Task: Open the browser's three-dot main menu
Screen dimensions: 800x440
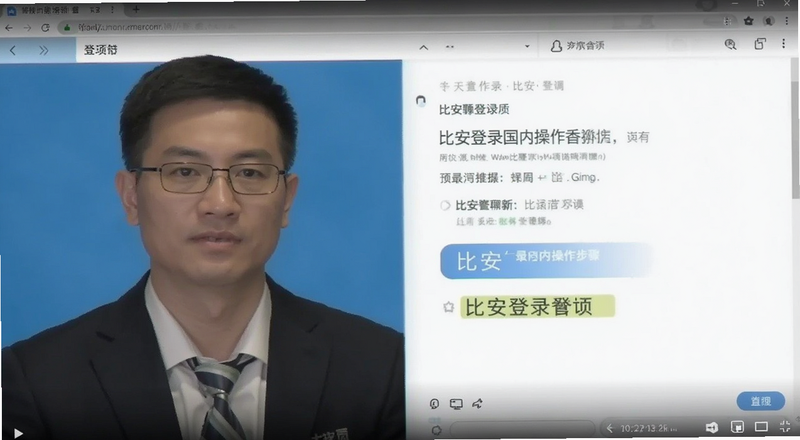Action: [787, 20]
